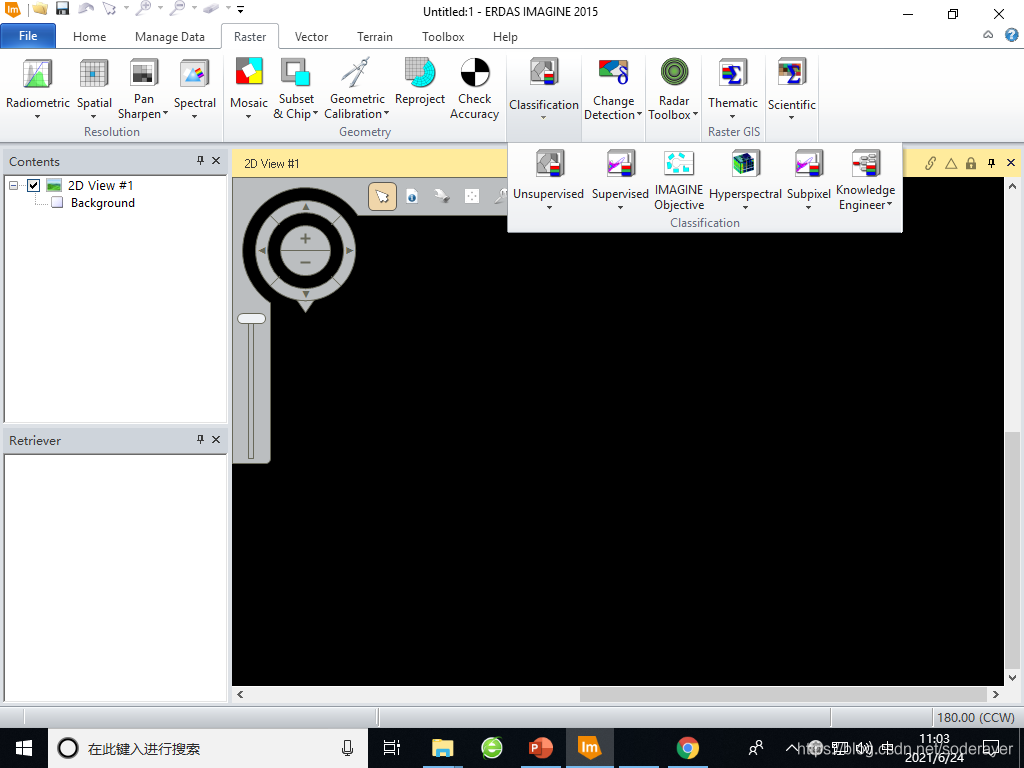1024x768 pixels.
Task: Click the zoom out minus on navigation wheel
Action: 305,263
